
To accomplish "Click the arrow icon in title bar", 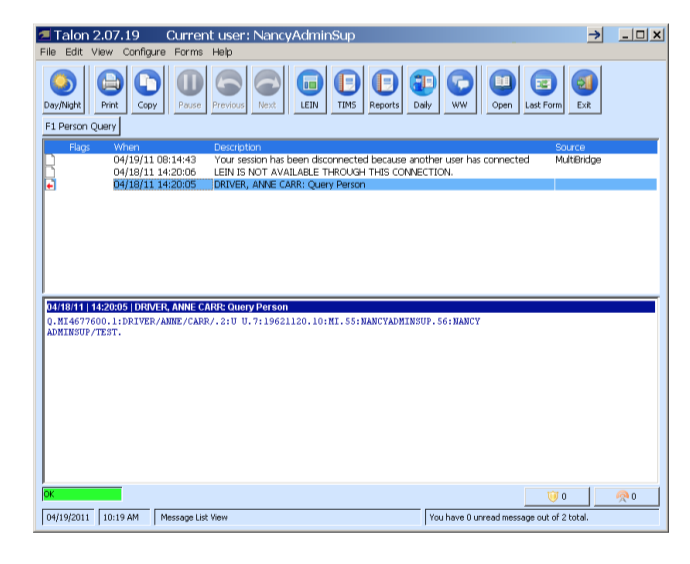I will [595, 35].
